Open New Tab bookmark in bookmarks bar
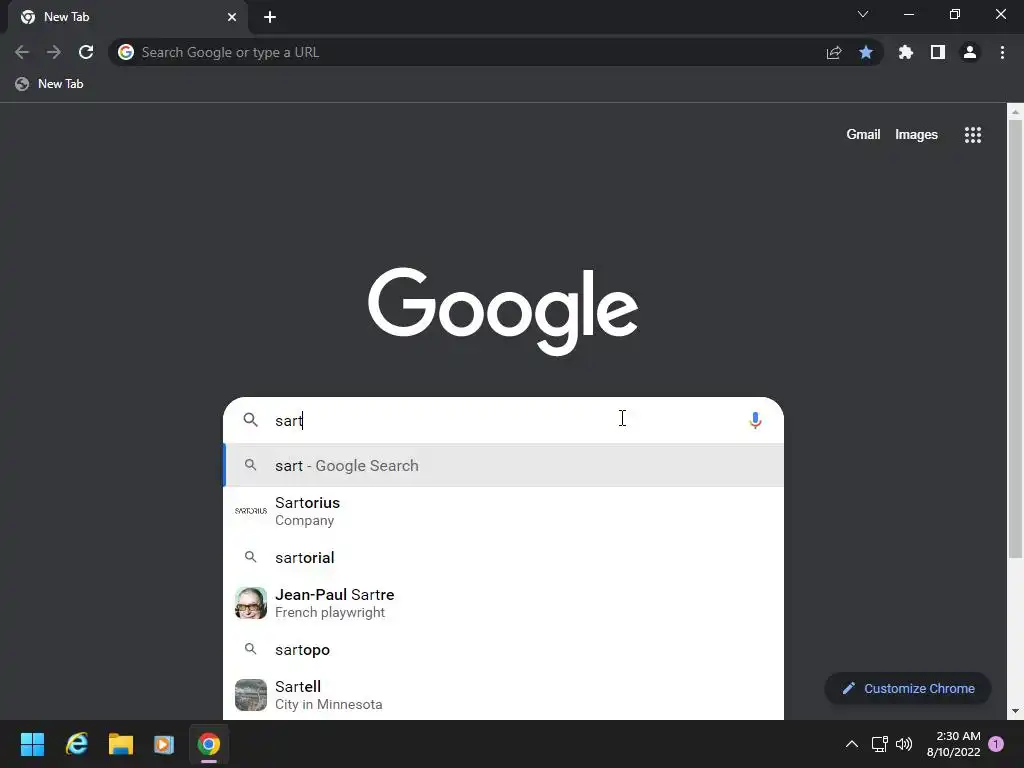 pos(50,84)
